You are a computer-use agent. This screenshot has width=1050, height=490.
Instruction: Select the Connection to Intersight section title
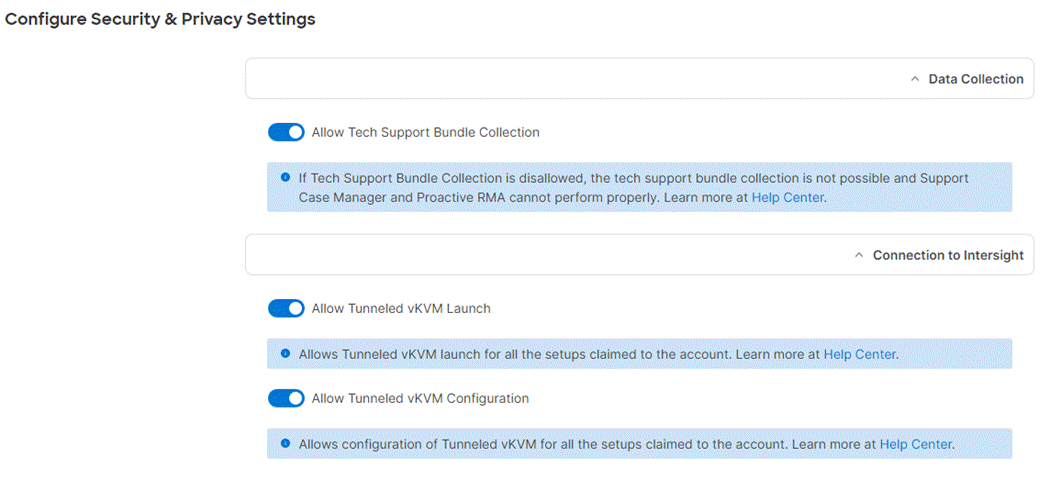947,255
